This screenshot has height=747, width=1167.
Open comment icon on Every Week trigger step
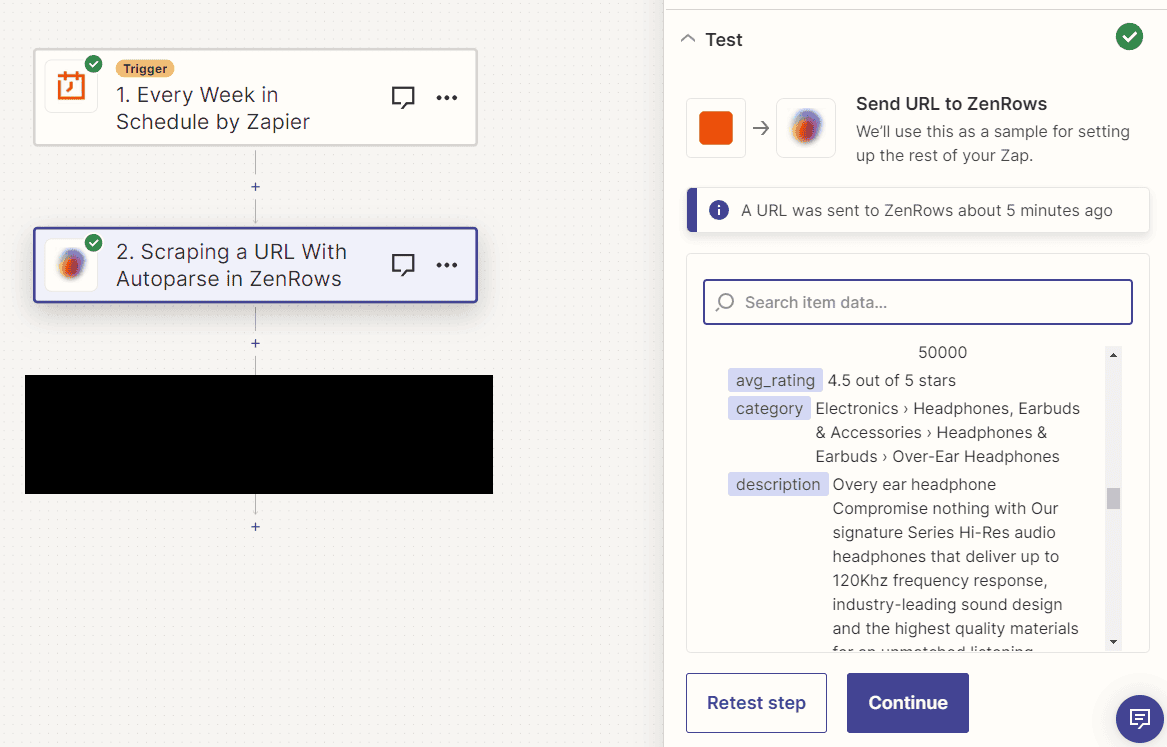point(403,97)
